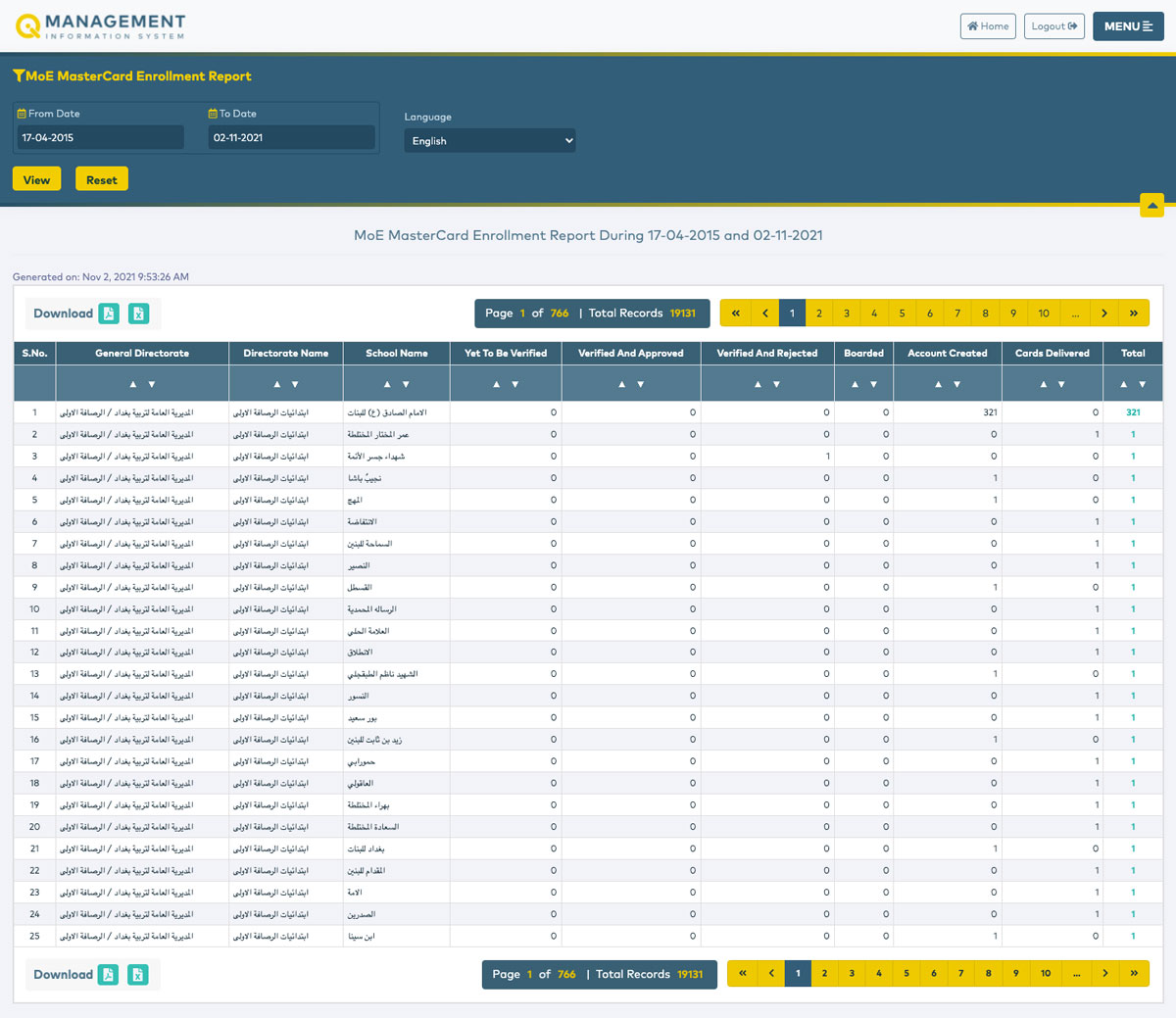Screen dimensions: 1176x1018
Task: Download the Excel report above the table
Action: tap(138, 314)
